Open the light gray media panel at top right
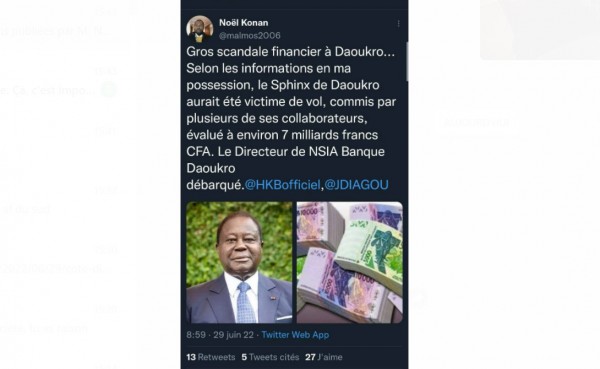Viewport: 600px width, 369px height. pos(540,29)
